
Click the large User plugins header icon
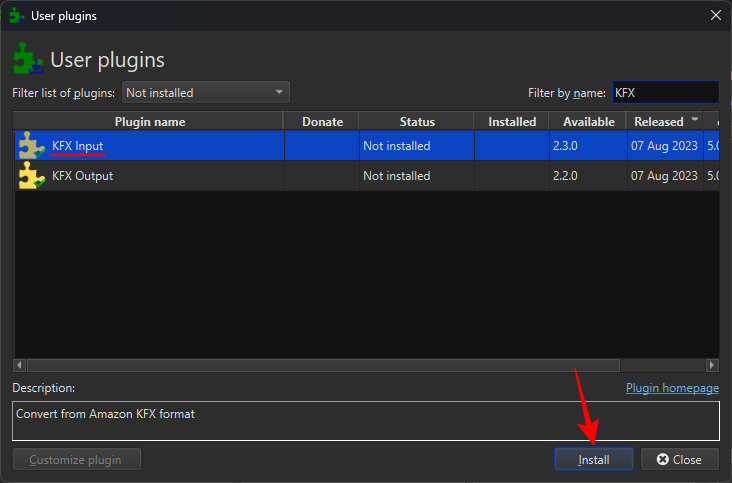tap(28, 59)
